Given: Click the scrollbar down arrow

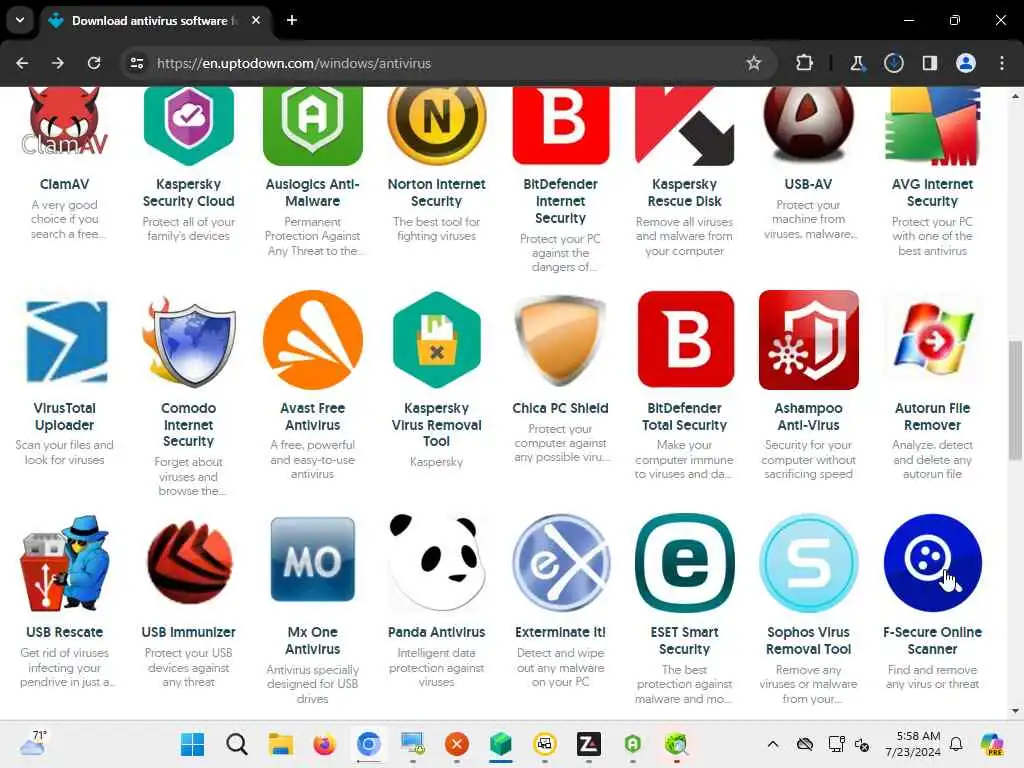Looking at the screenshot, I should point(1015,711).
